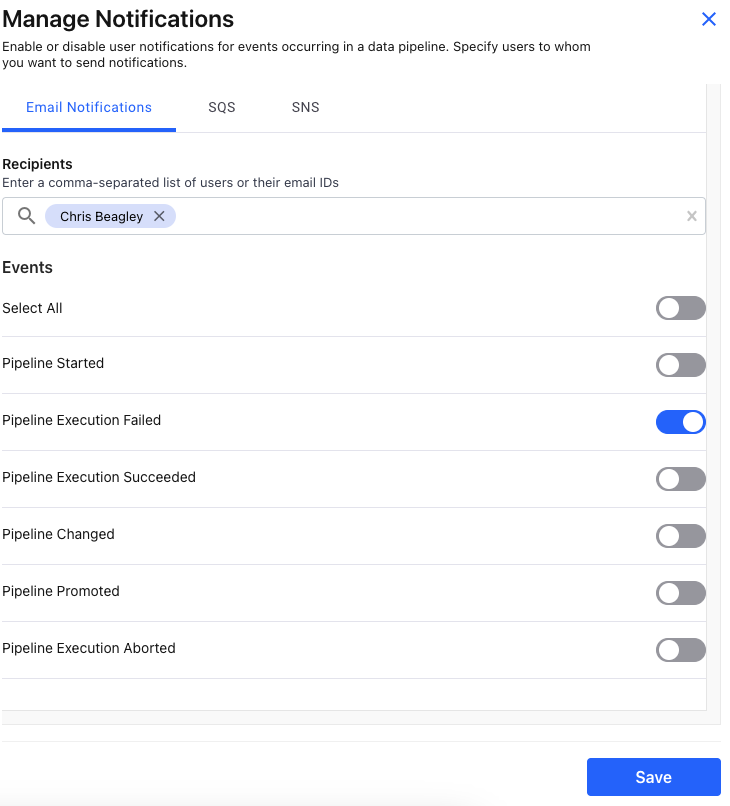
Task: Turn on Pipeline Started notifications
Action: click(680, 365)
